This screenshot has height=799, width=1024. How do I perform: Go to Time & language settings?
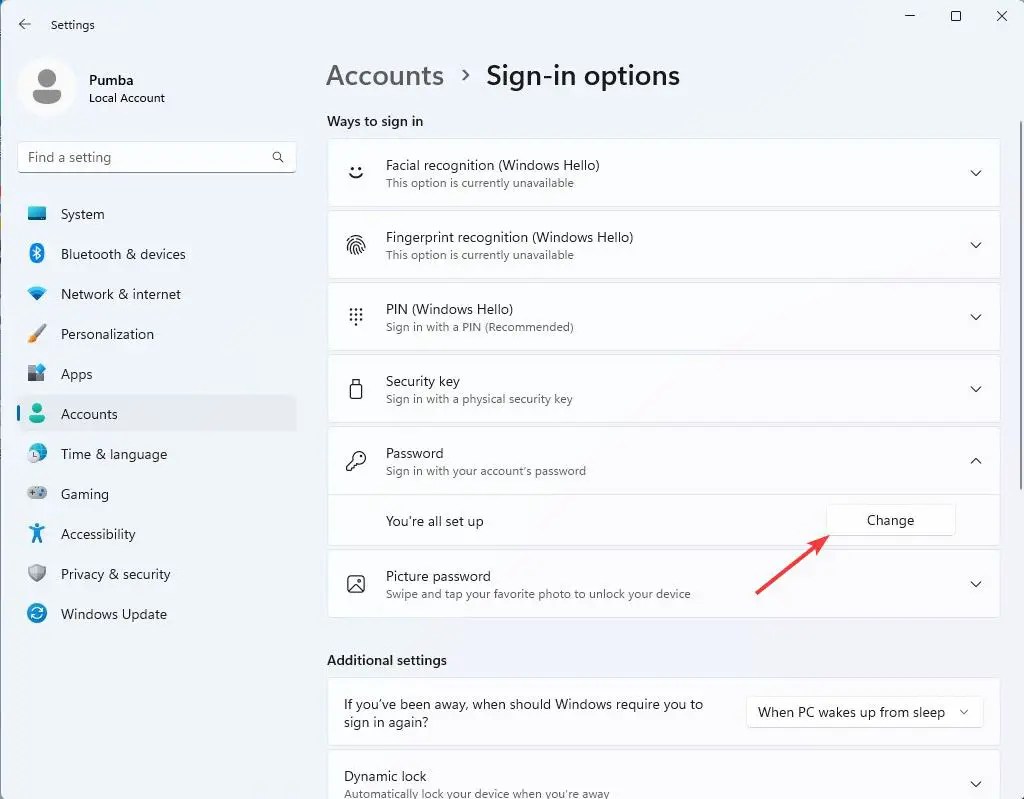(x=113, y=454)
